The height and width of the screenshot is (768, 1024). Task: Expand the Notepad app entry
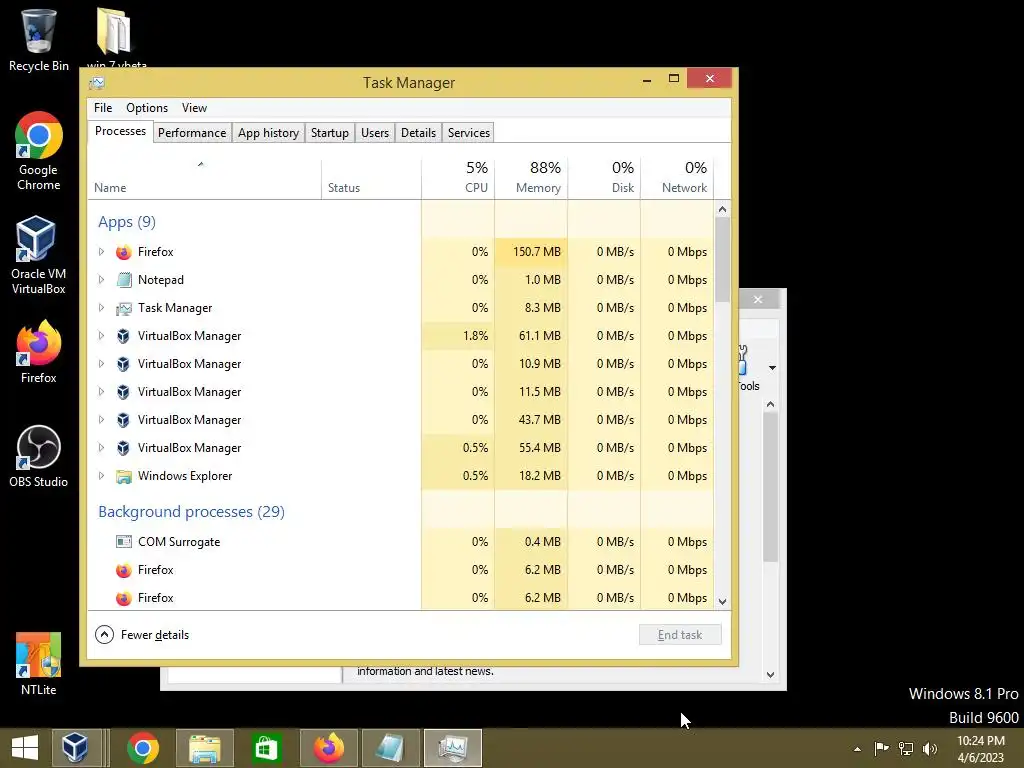[101, 280]
